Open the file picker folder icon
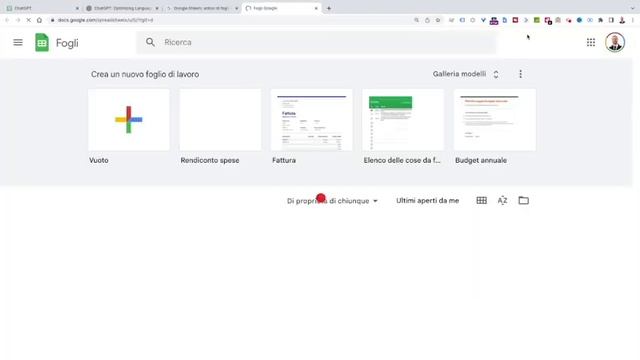This screenshot has width=640, height=360. click(524, 200)
